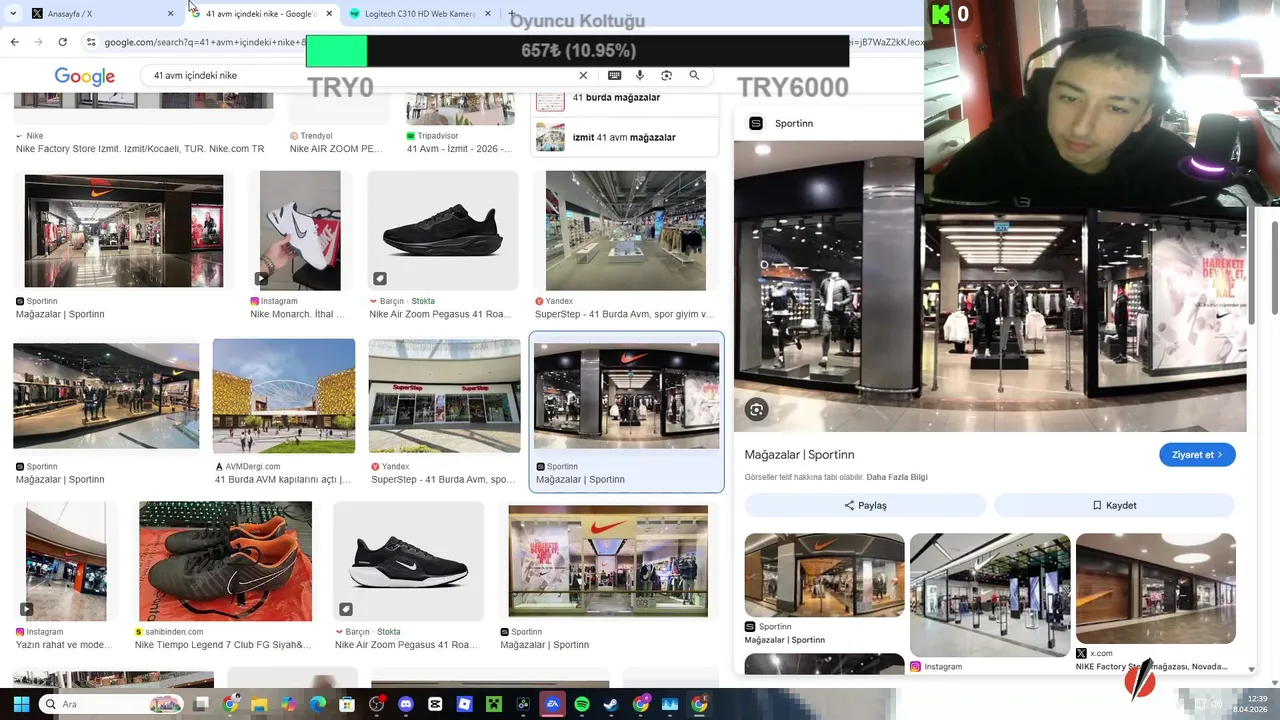Launch File Explorer from taskbar

coord(261,704)
